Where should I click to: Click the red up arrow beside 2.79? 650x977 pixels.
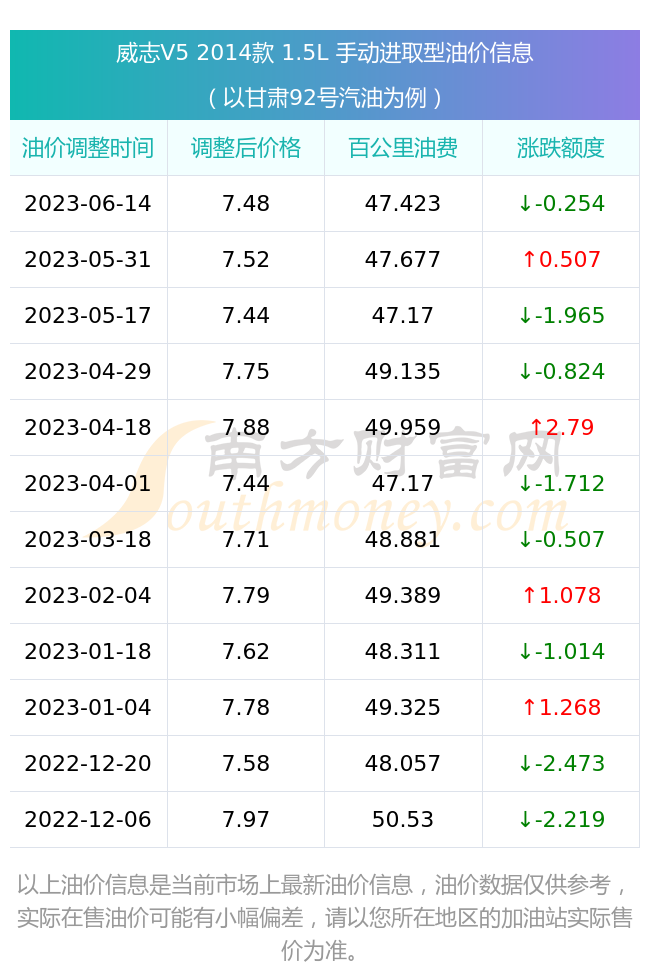[536, 427]
